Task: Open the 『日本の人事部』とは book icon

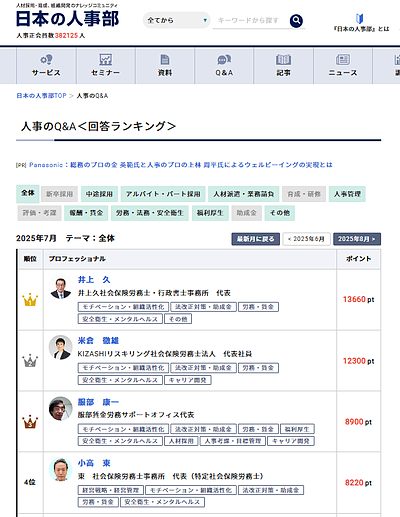Action: pos(359,18)
